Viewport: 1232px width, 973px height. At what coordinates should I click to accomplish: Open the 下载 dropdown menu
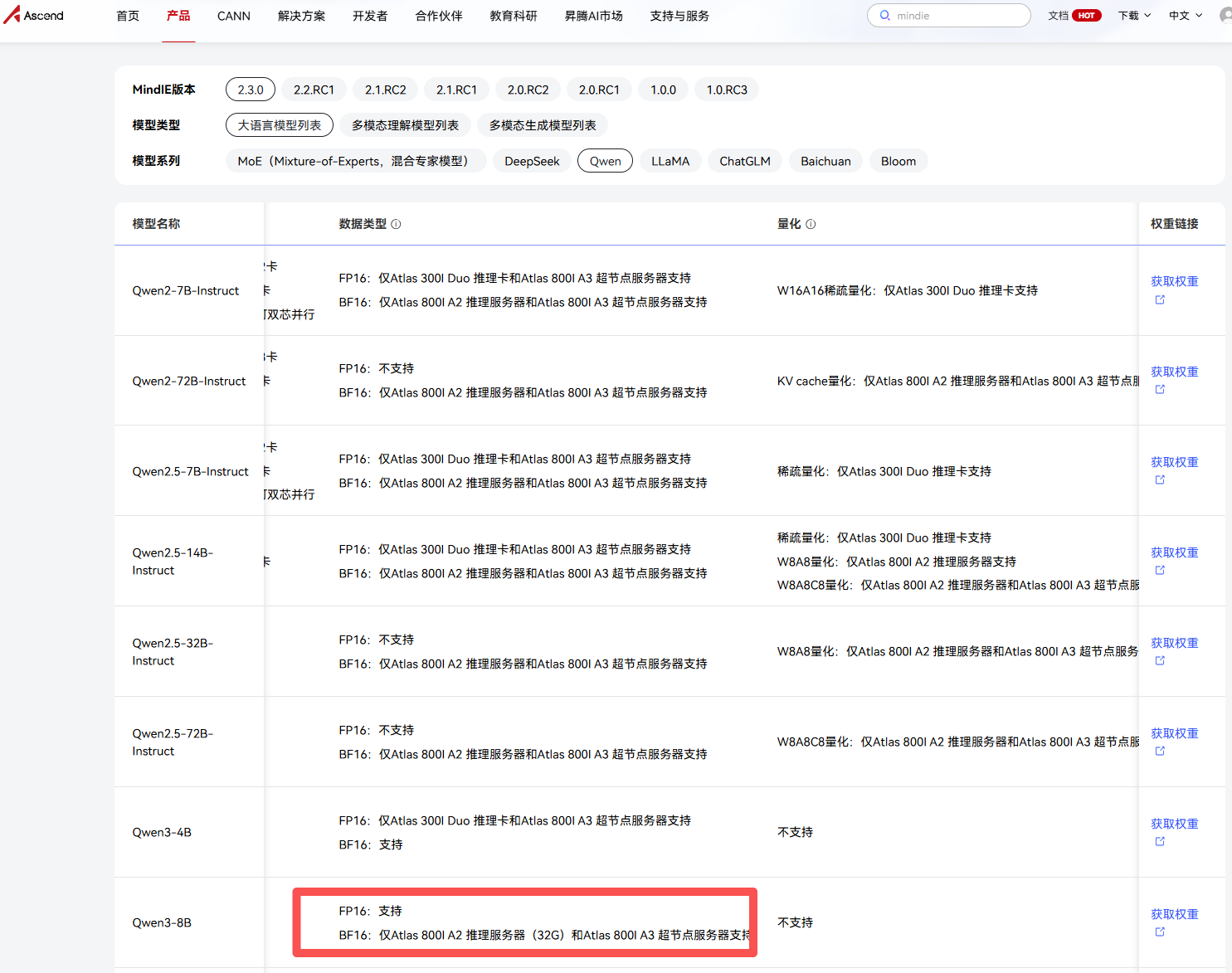point(1134,16)
